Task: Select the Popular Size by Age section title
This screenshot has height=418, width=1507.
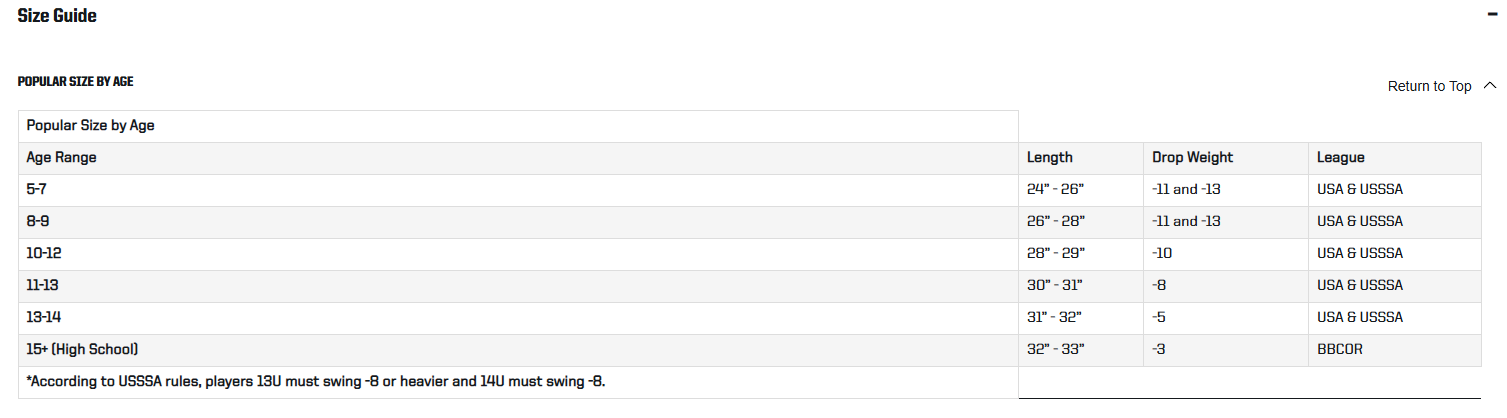Action: coord(76,81)
